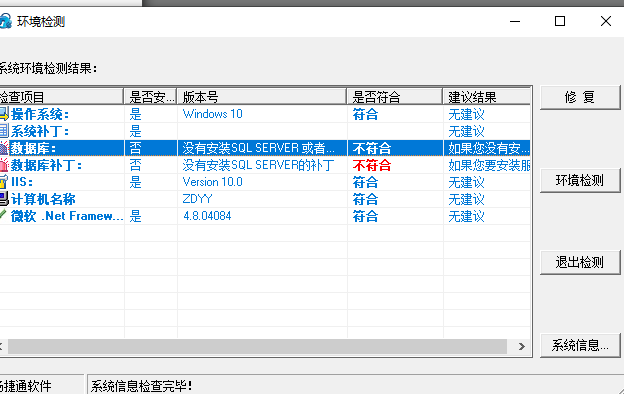Screen dimensions: 624x394
Task: Click the Version 10.0 cell
Action: tap(213, 182)
